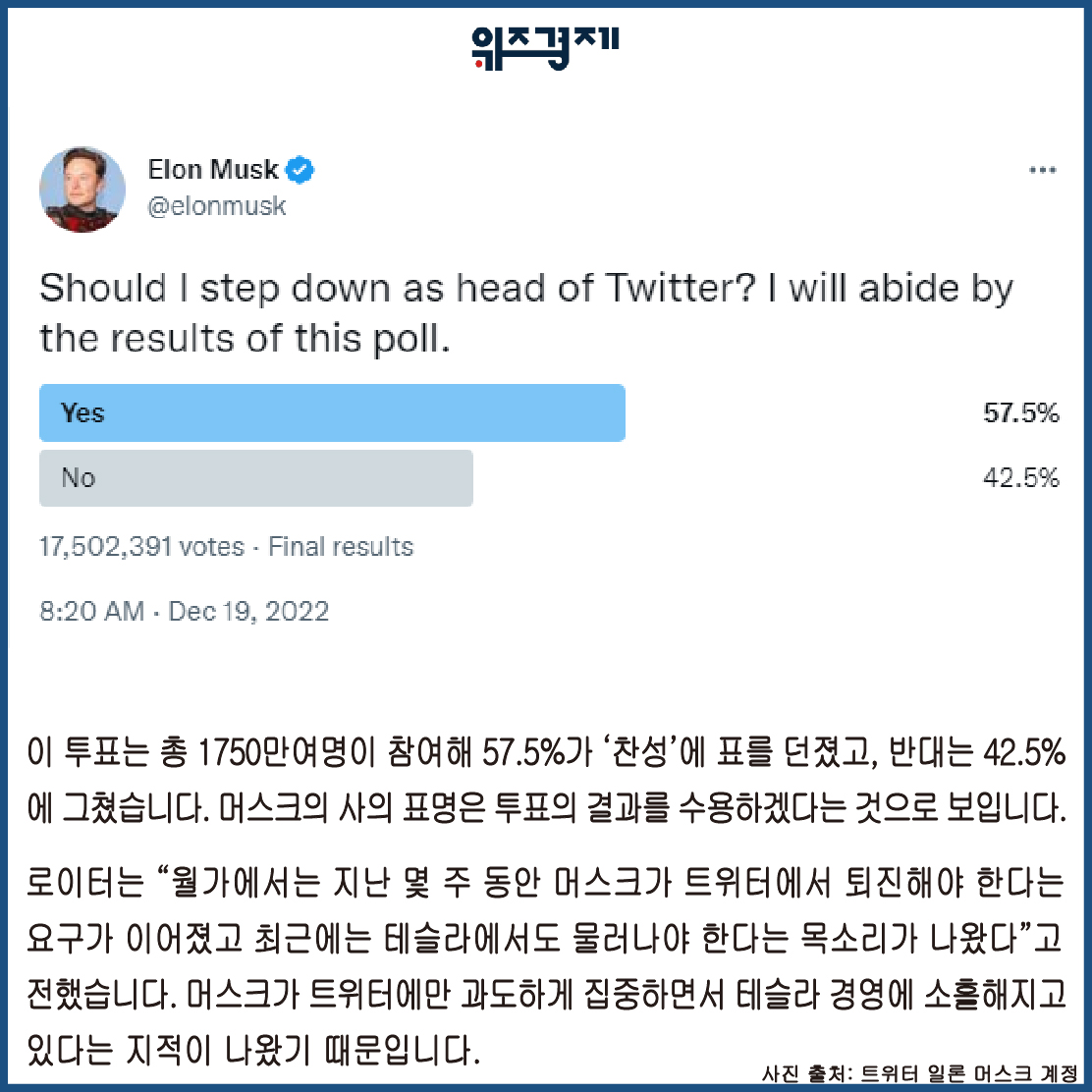This screenshot has height=1092, width=1092.
Task: Select the gray No poll bar
Action: 255,478
